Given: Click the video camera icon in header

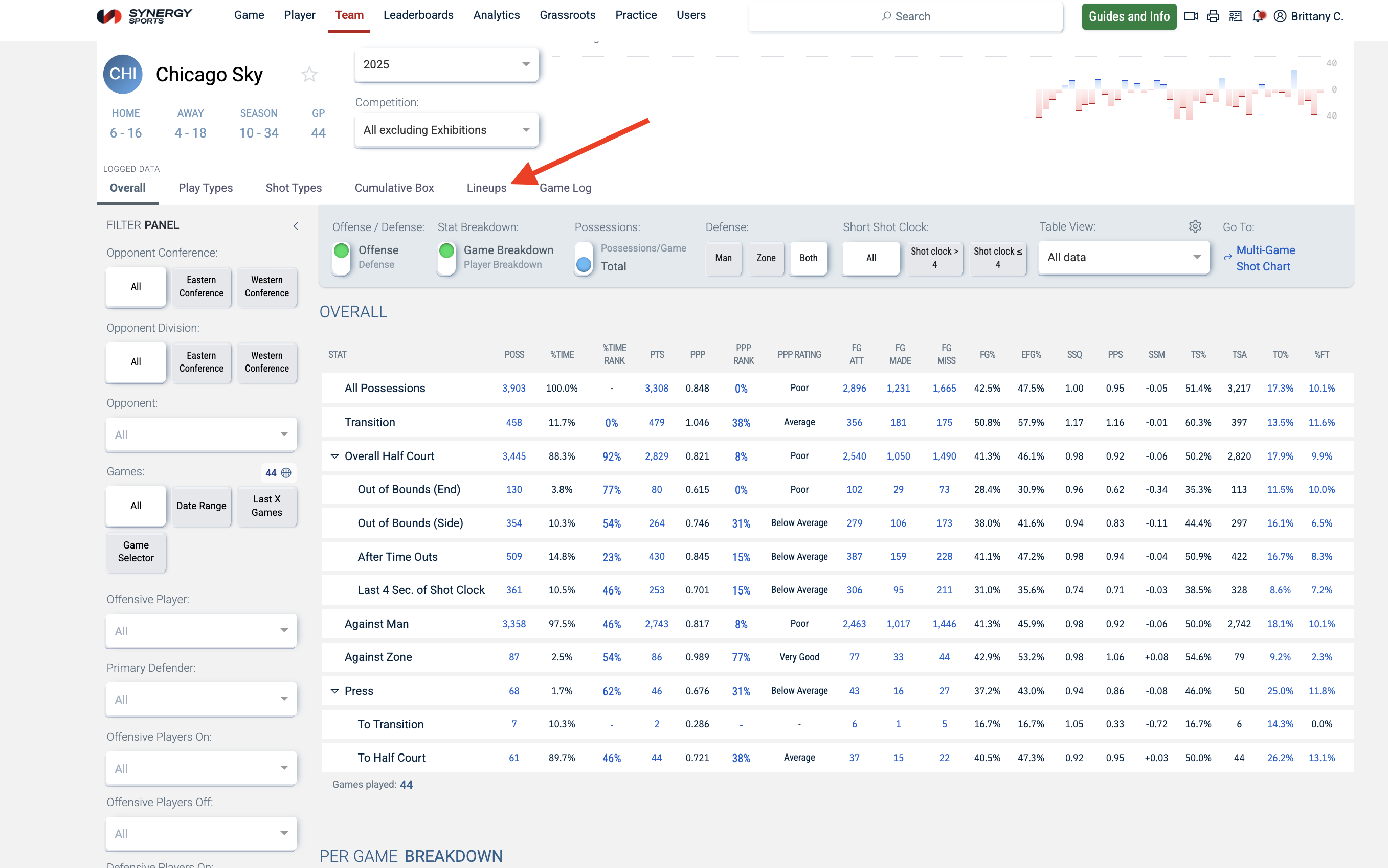Looking at the screenshot, I should pos(1191,16).
